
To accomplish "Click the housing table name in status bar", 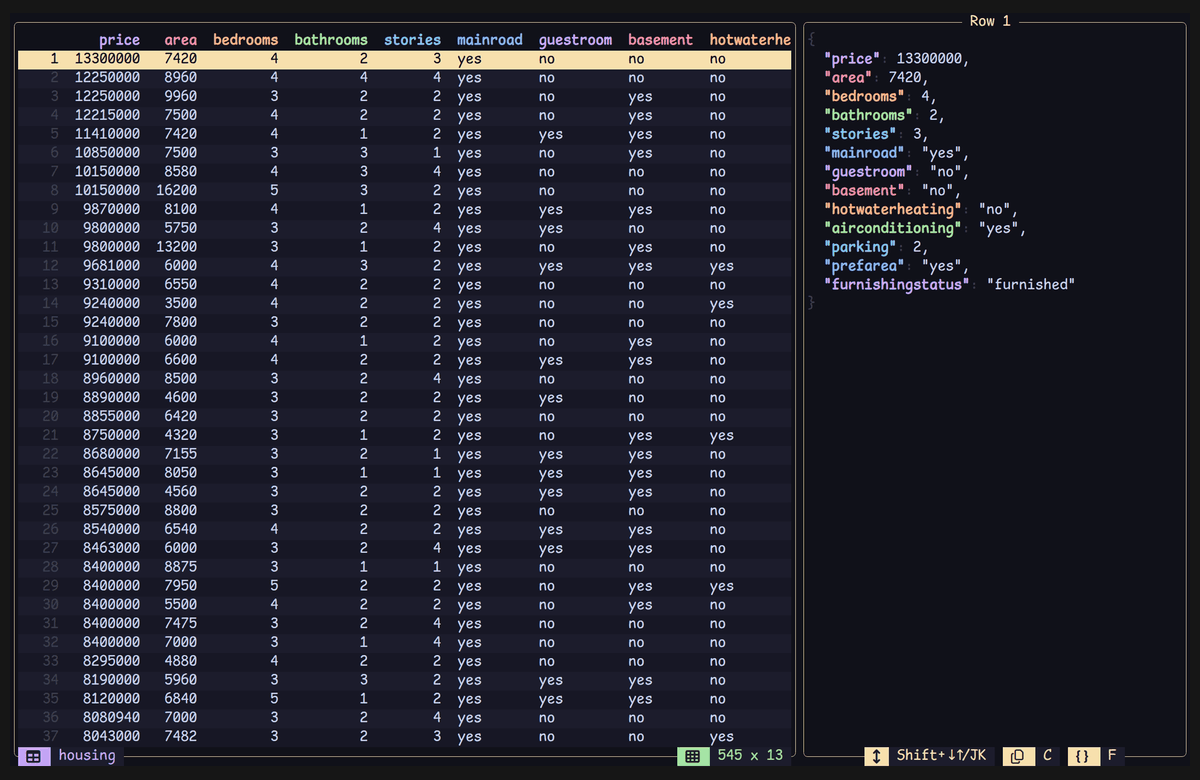I will tap(87, 756).
